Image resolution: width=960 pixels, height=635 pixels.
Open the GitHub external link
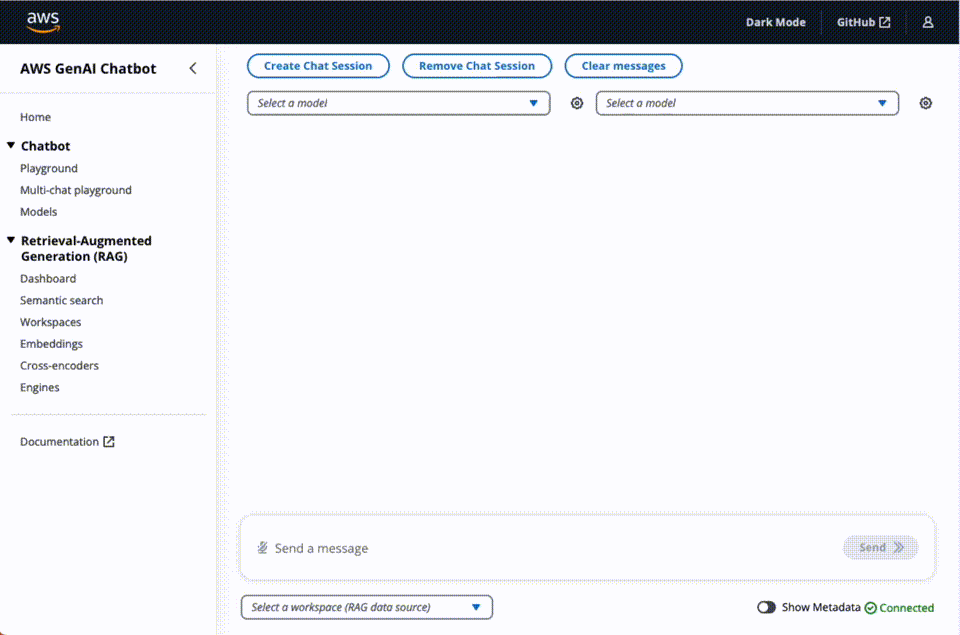863,22
